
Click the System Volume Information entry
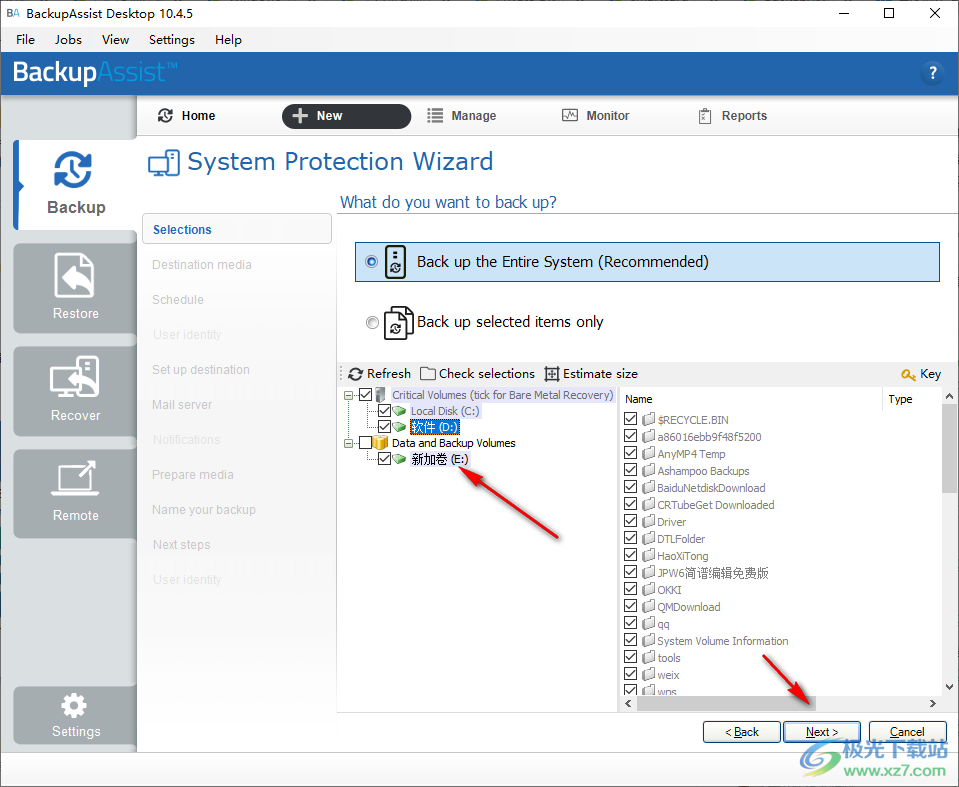tap(722, 640)
